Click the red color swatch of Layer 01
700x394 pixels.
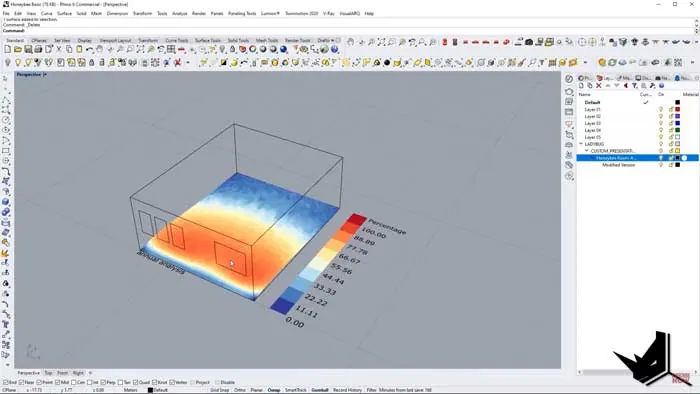[677, 109]
